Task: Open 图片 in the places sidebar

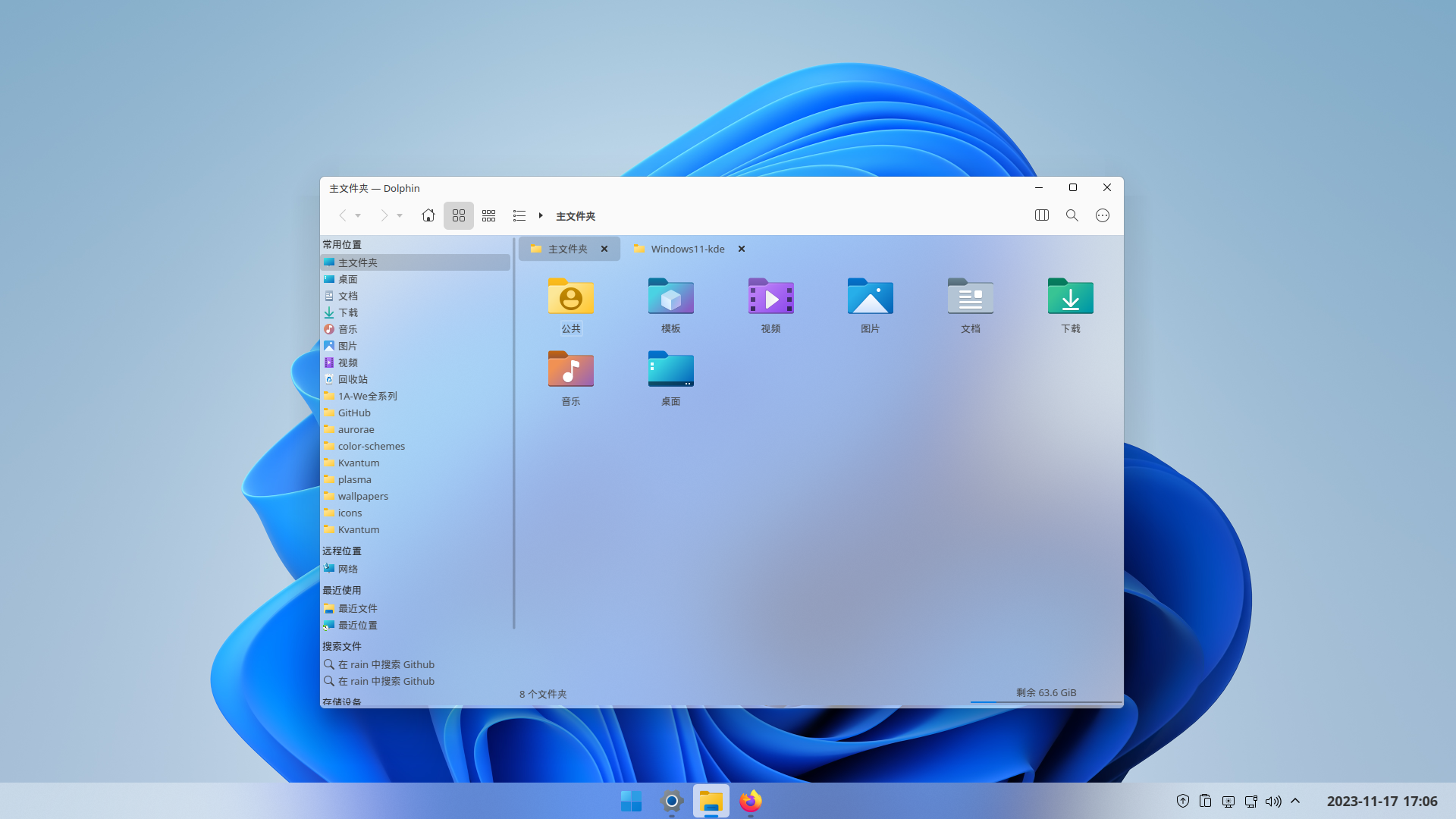Action: click(416, 346)
